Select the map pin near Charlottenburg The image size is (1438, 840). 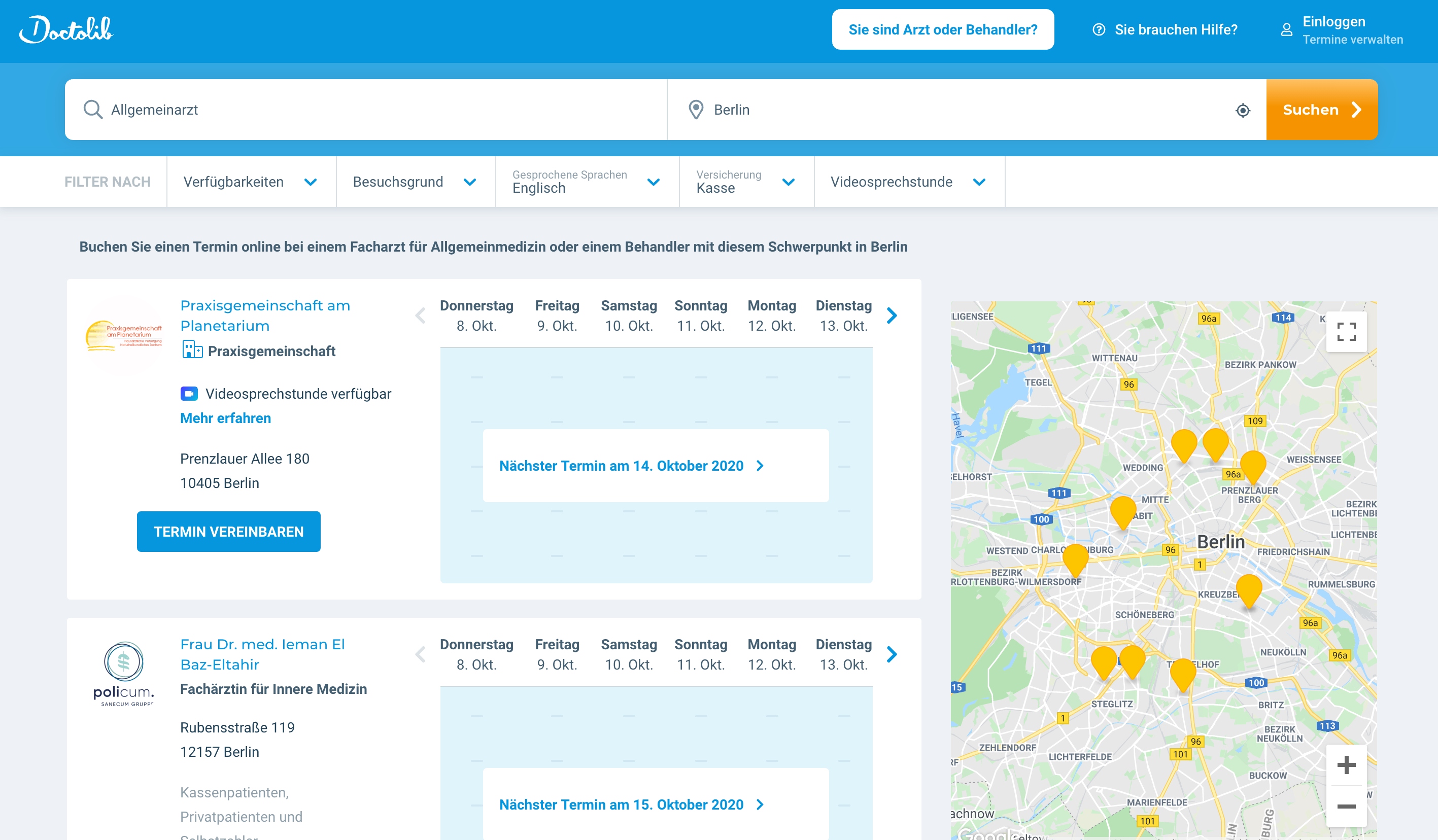(x=1075, y=560)
